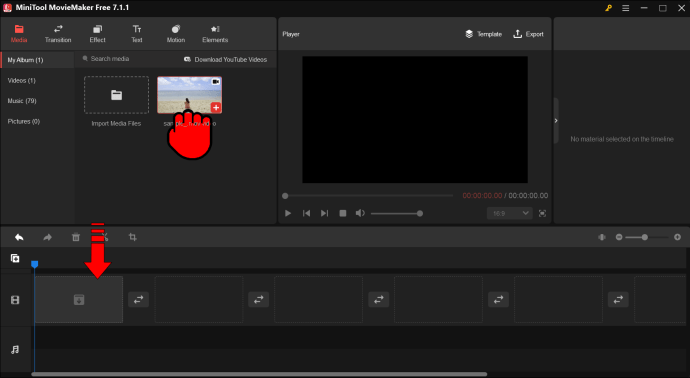Select the beach video thumbnail

(x=189, y=95)
